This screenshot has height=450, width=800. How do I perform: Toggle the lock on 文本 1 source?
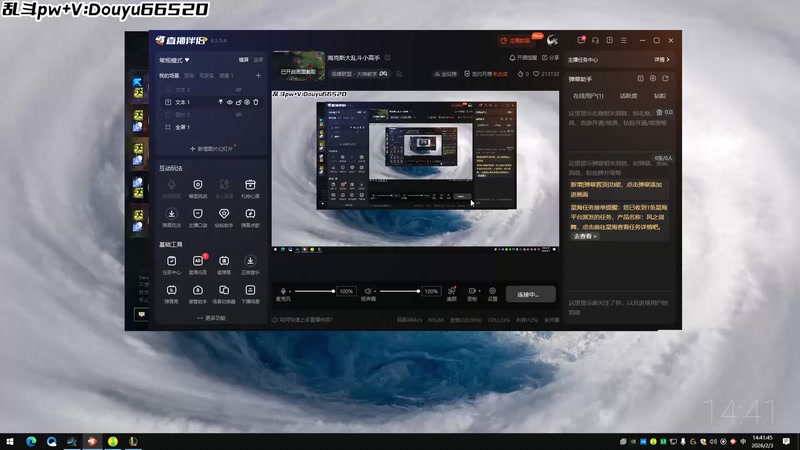click(x=238, y=102)
